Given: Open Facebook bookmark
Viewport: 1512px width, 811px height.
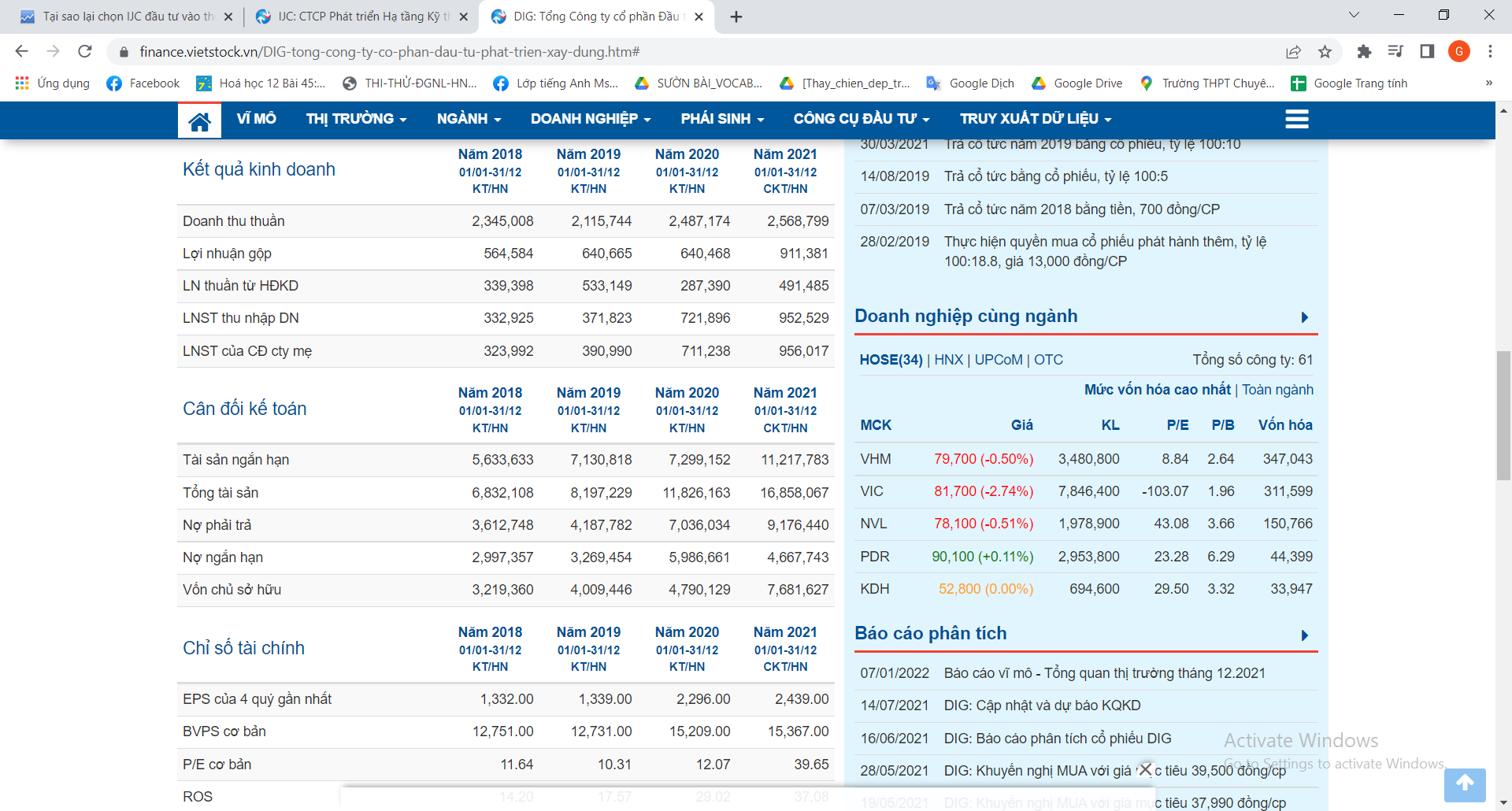Looking at the screenshot, I should [x=143, y=83].
